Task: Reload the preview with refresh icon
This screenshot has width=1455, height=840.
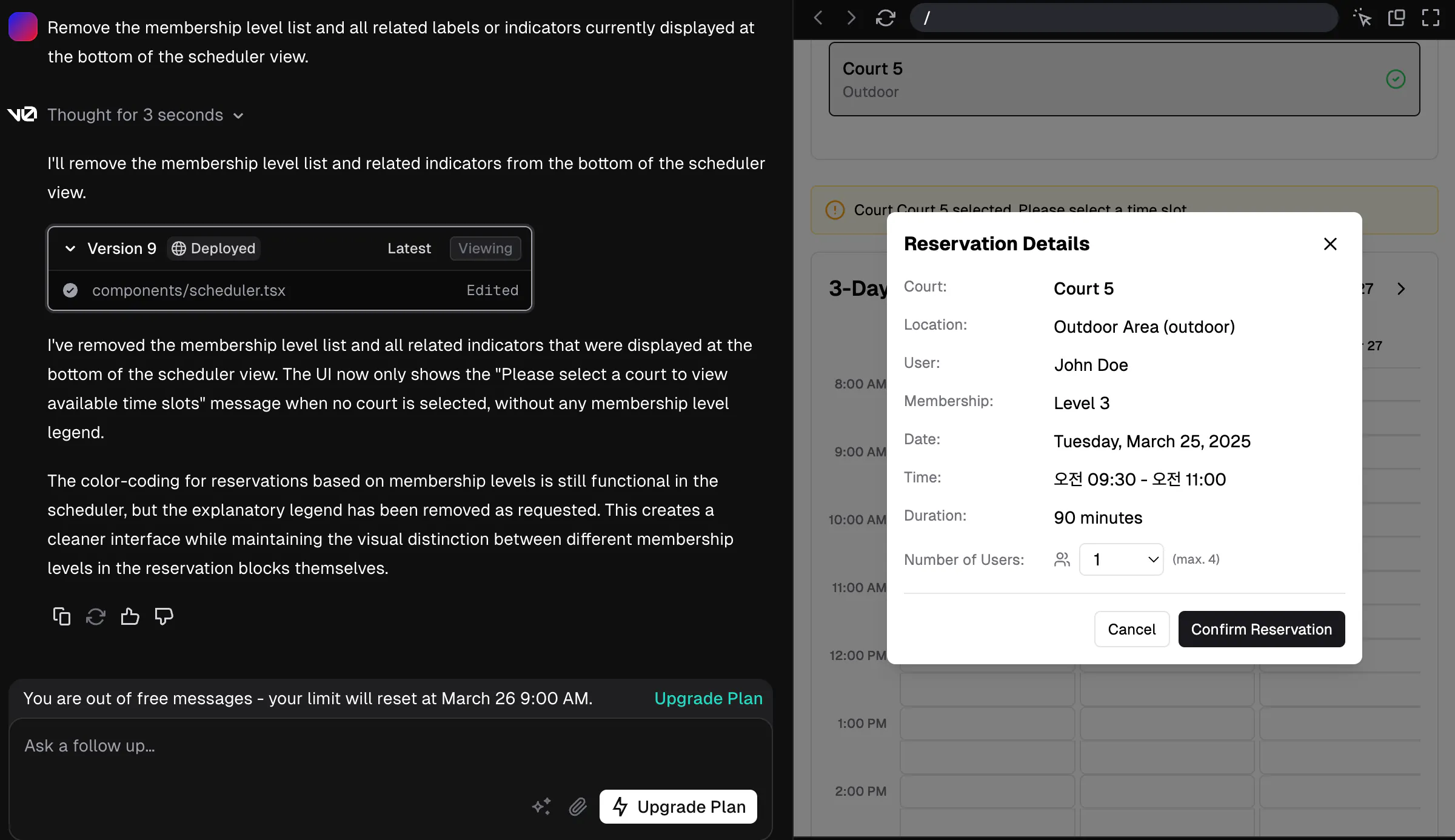Action: tap(885, 18)
